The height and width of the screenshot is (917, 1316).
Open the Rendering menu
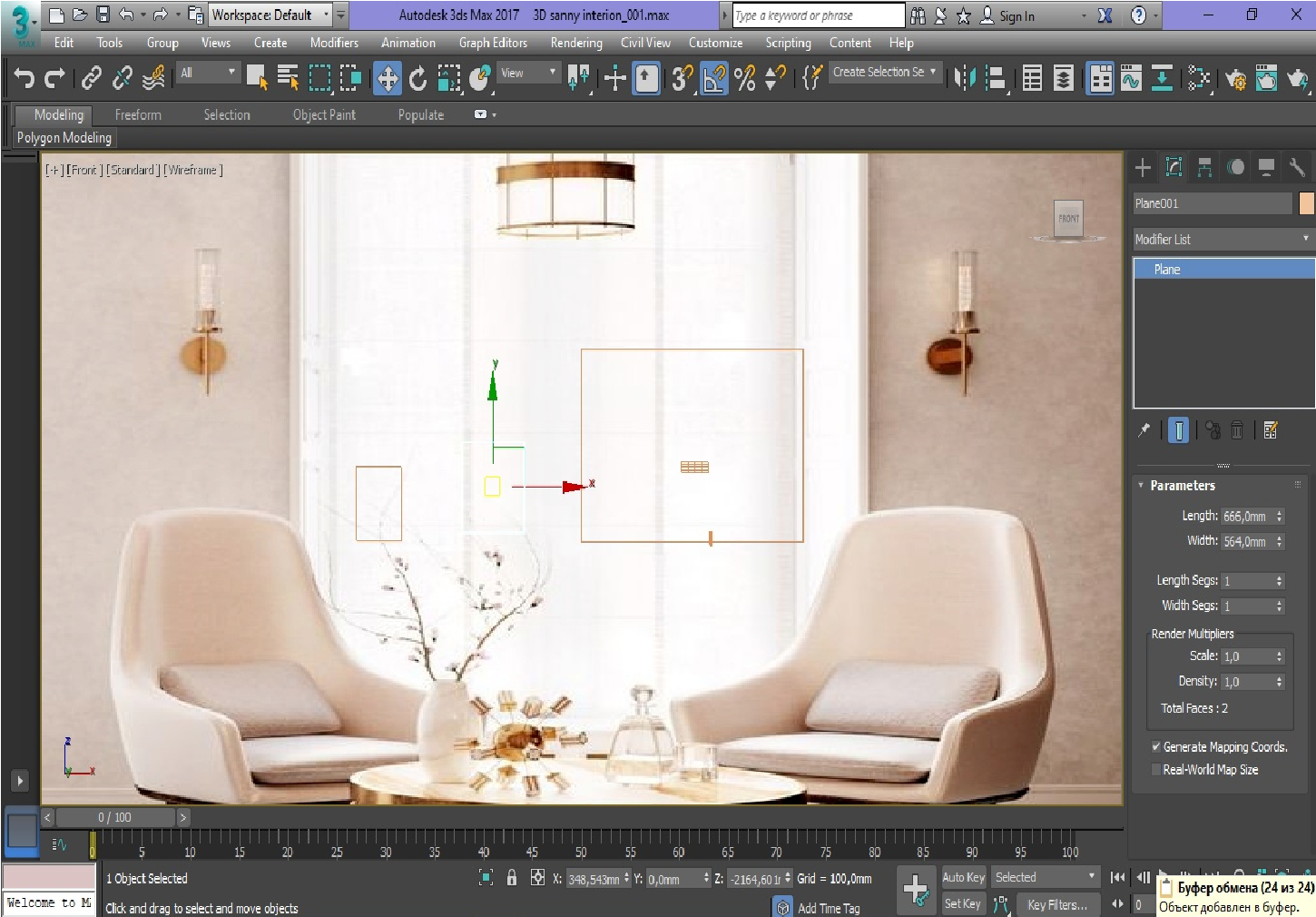(575, 43)
